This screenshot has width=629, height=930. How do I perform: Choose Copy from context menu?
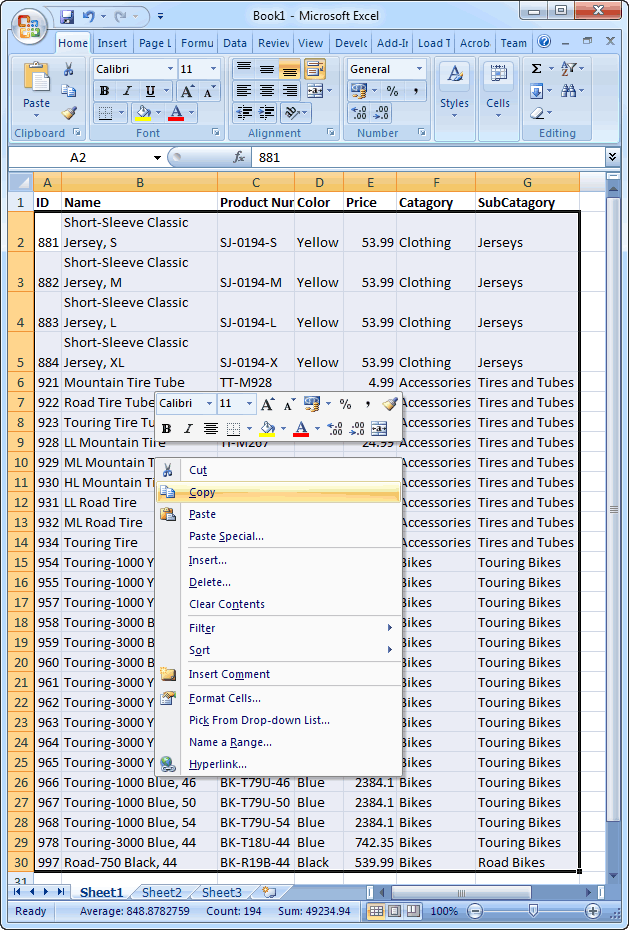pyautogui.click(x=278, y=492)
